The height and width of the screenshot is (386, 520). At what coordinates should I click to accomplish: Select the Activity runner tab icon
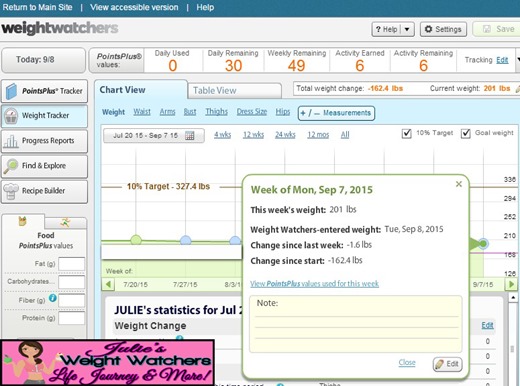pos(65,222)
